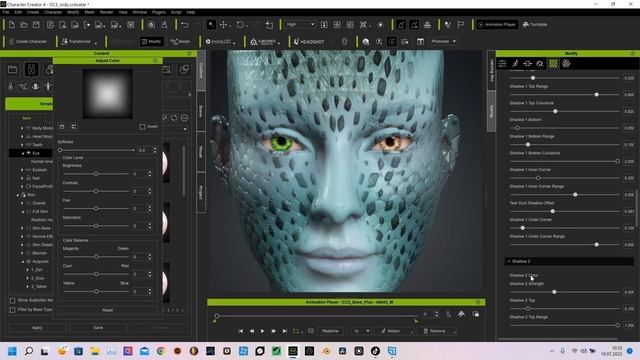Adjust the Saturation slider handle

tap(96, 226)
